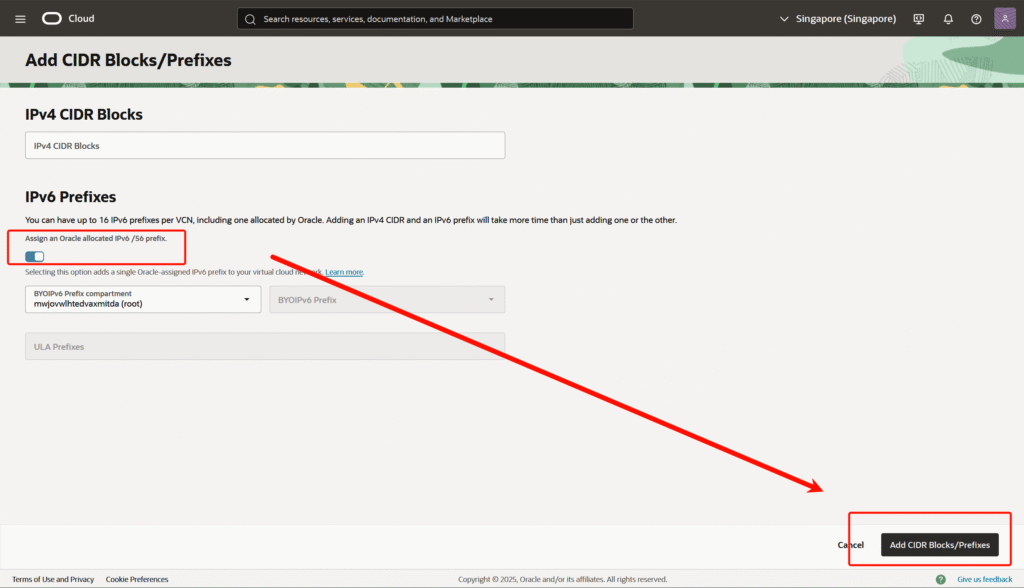Open the notifications bell

click(x=948, y=19)
